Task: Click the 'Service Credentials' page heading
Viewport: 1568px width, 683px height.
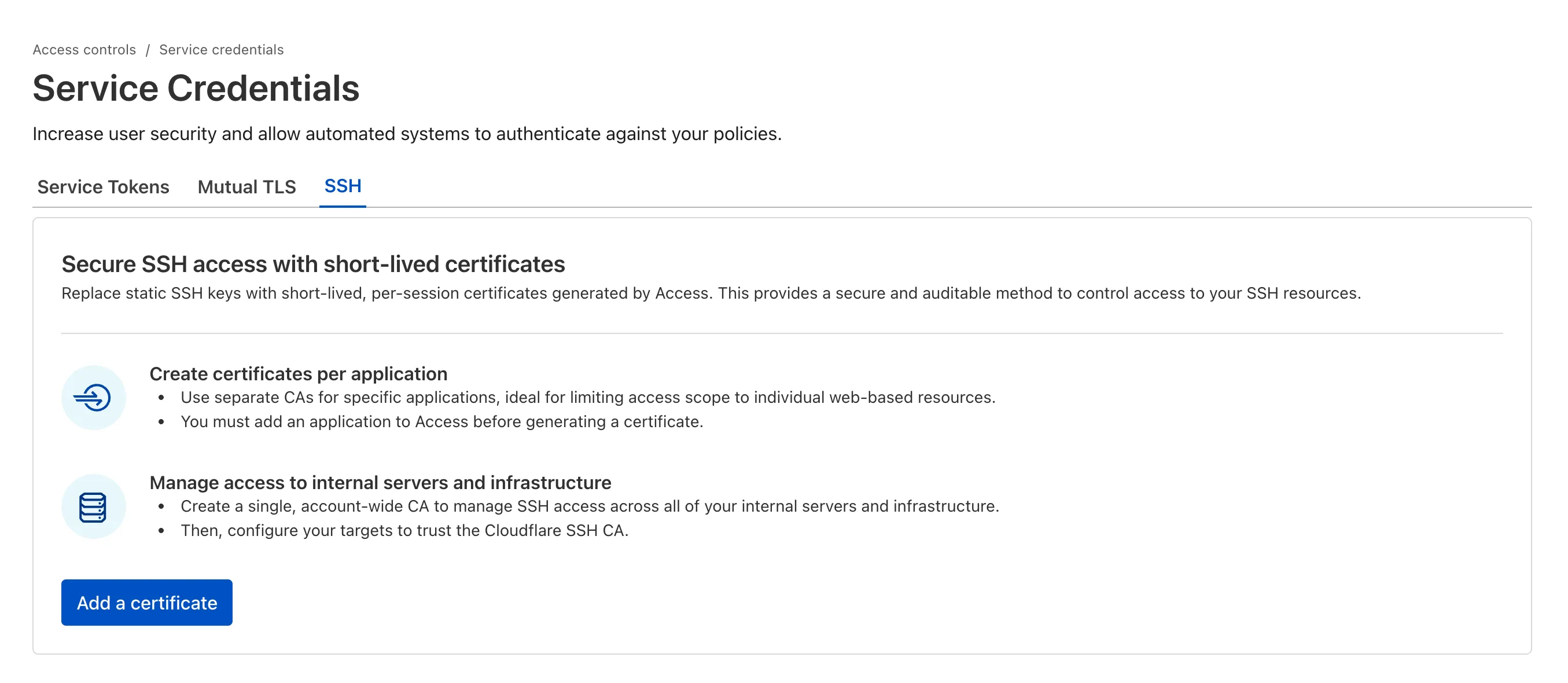Action: click(196, 90)
